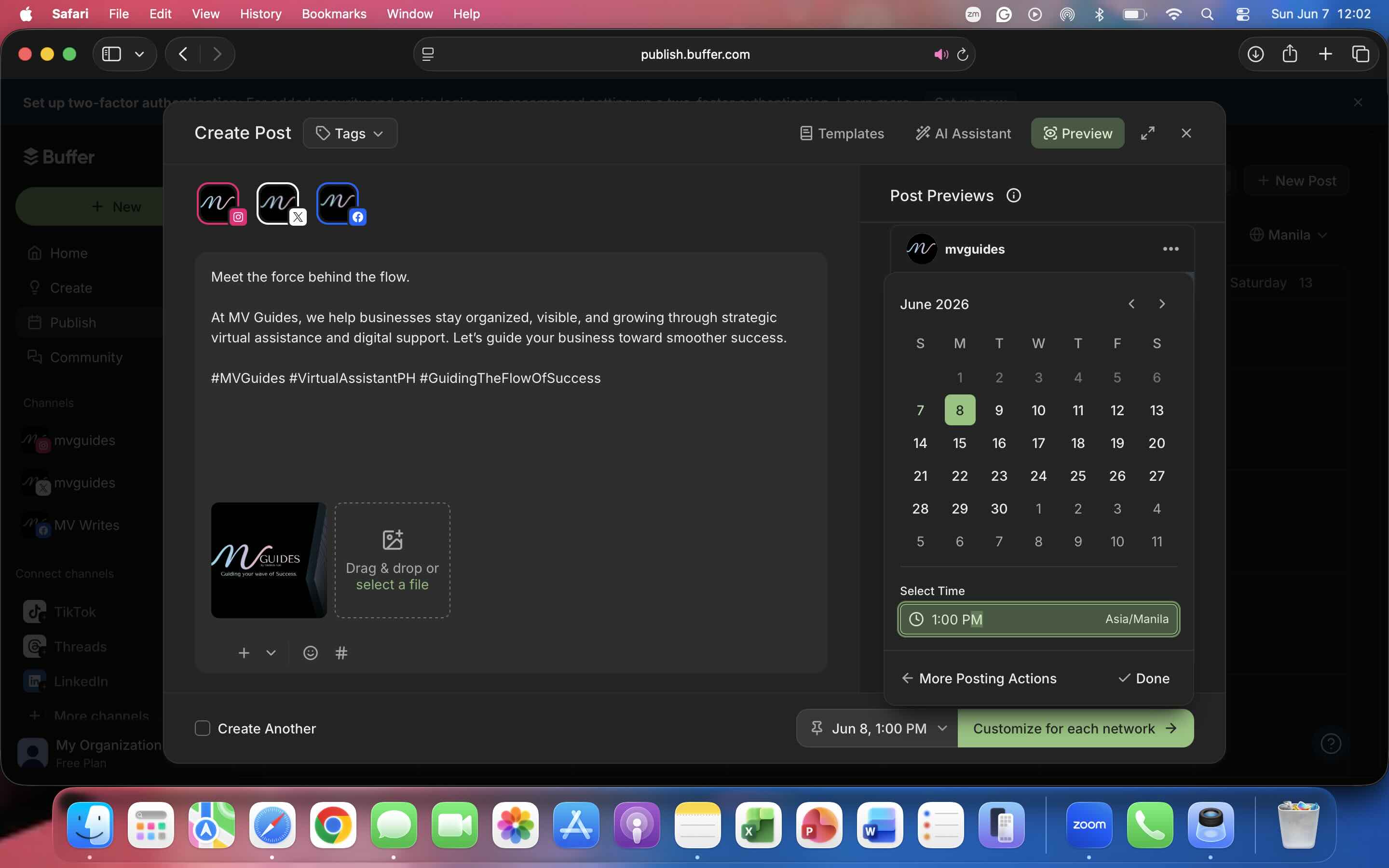Toggle the Facebook MV Writes channel avatar
The image size is (1389, 868).
pos(338,203)
